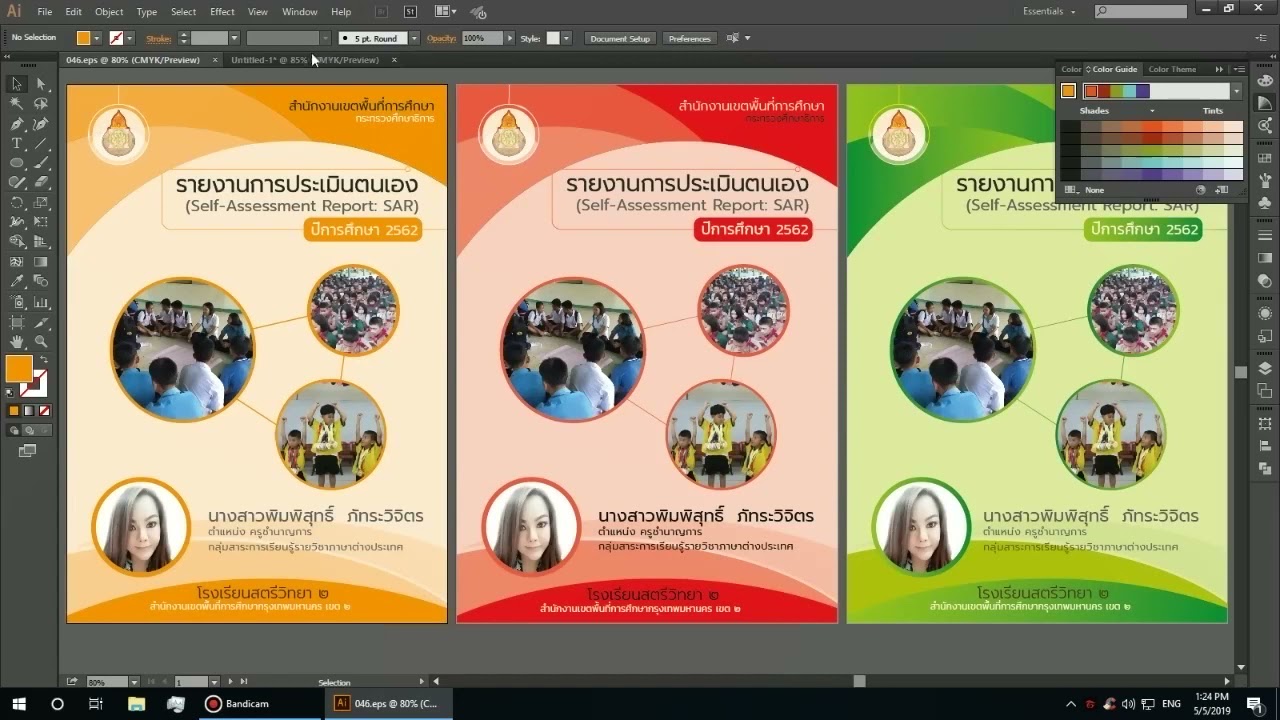Open the Object menu
This screenshot has width=1280, height=720.
point(109,12)
